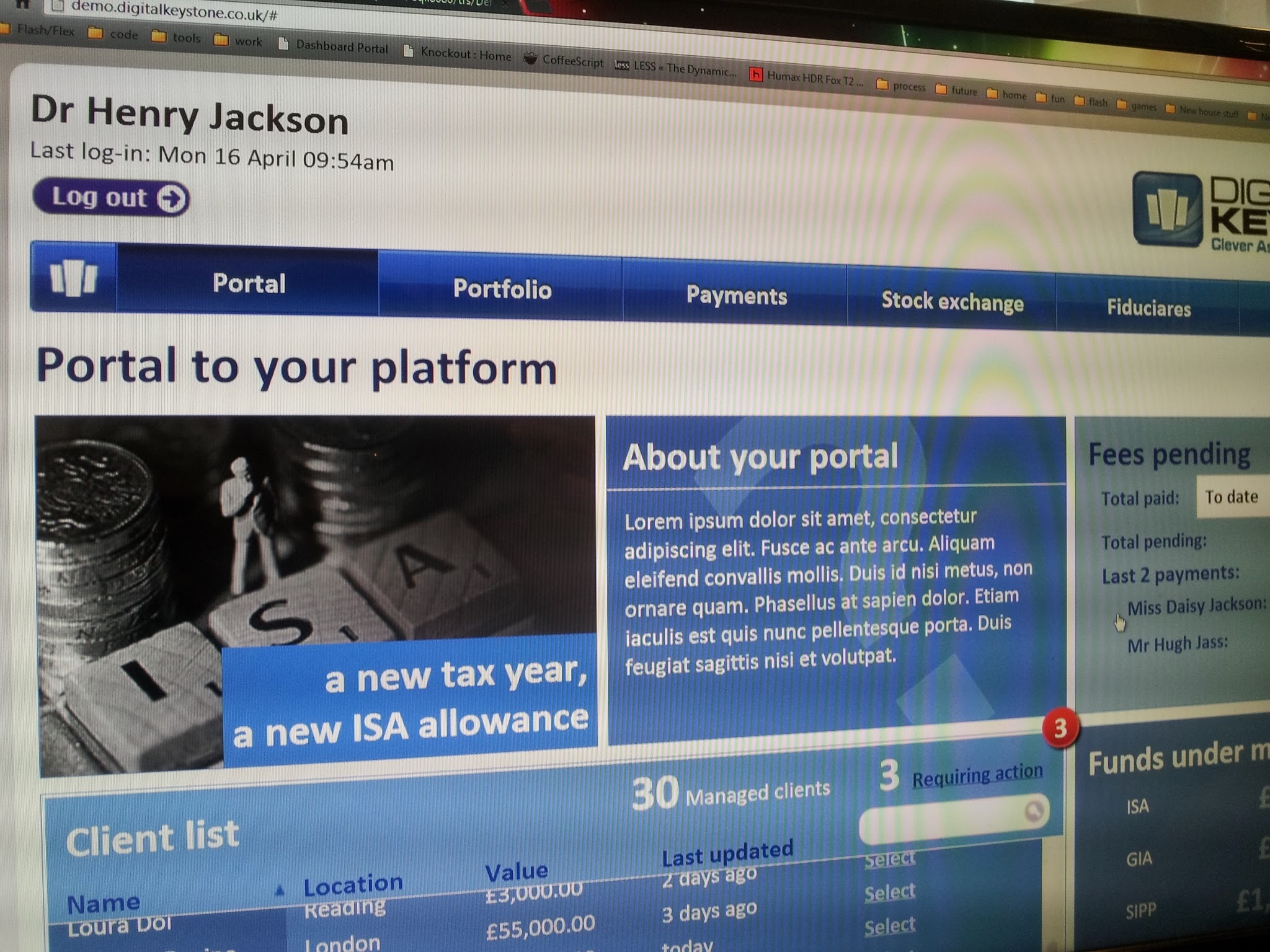
Task: Select the client updated 3 days ago
Action: click(x=889, y=892)
